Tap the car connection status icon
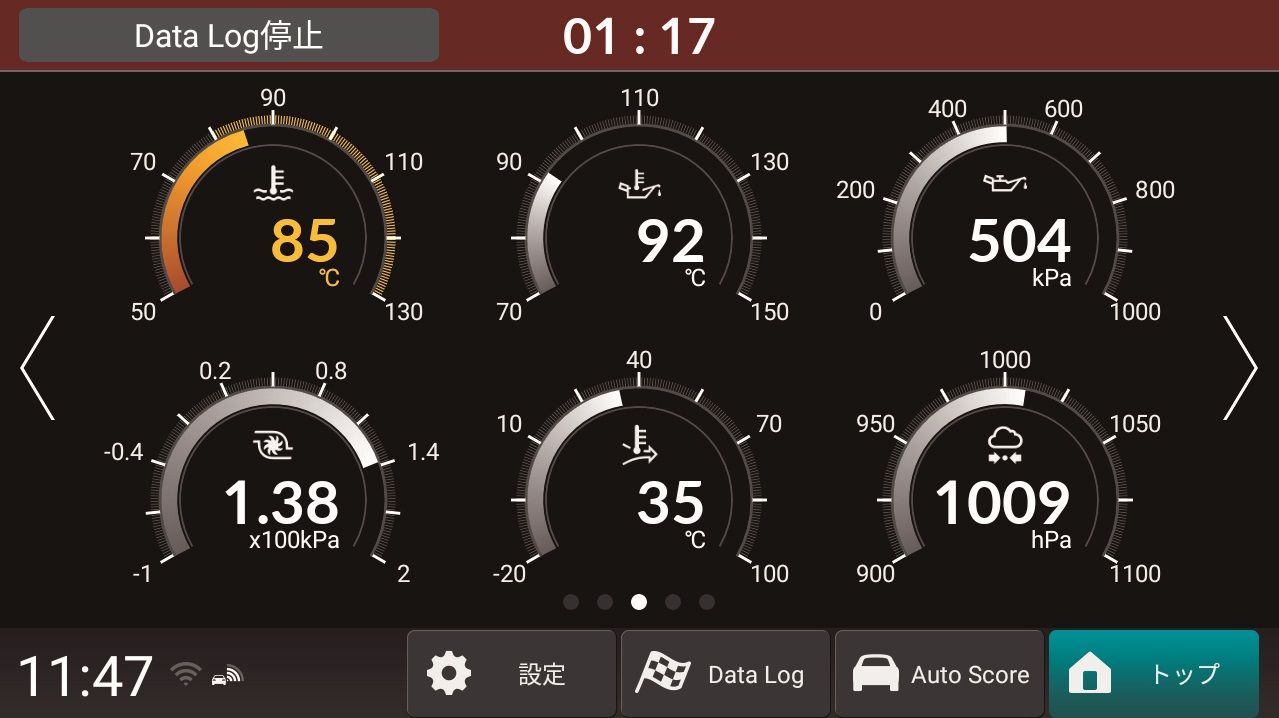 click(x=226, y=676)
